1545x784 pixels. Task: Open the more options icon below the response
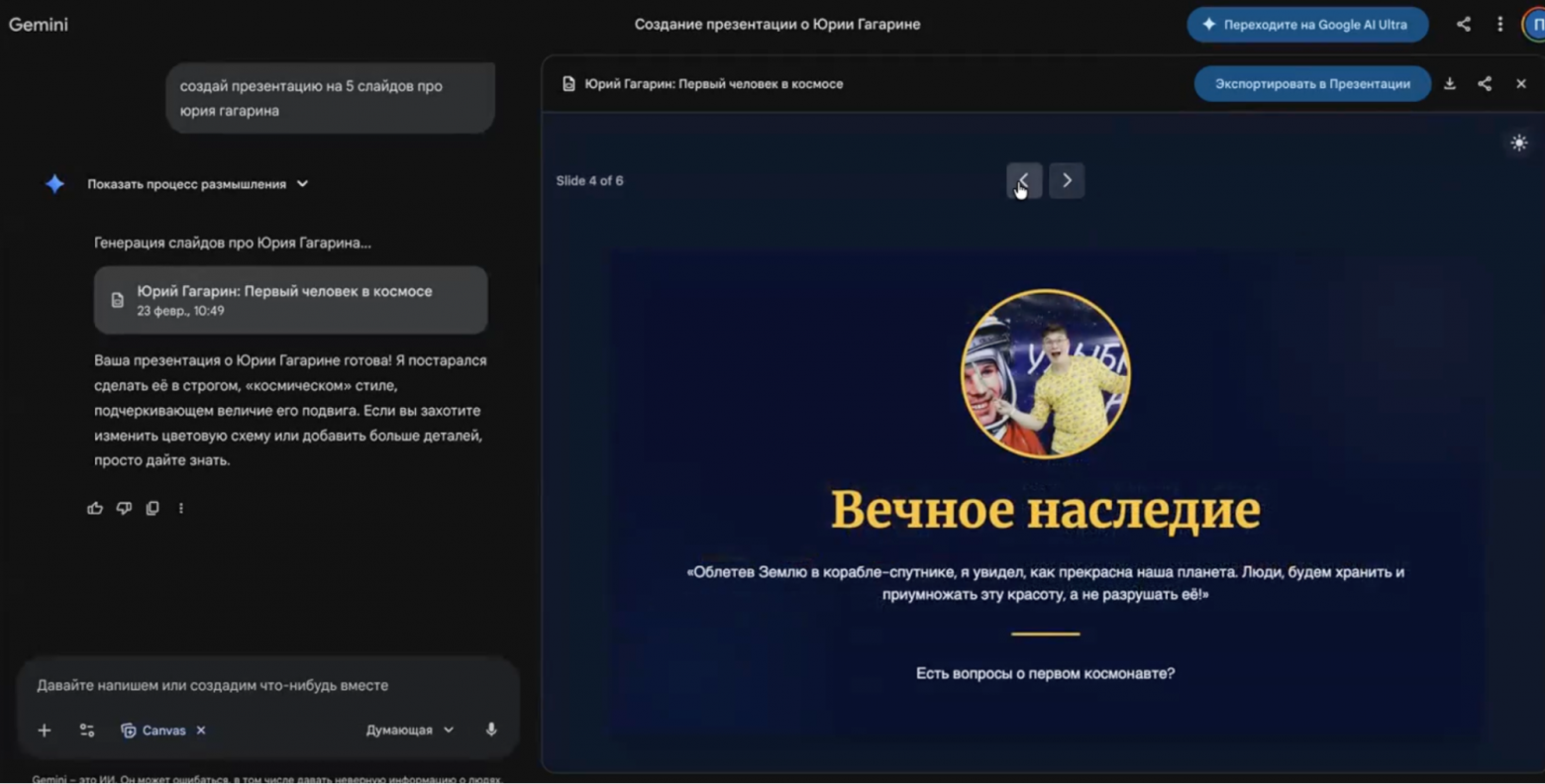(x=181, y=508)
